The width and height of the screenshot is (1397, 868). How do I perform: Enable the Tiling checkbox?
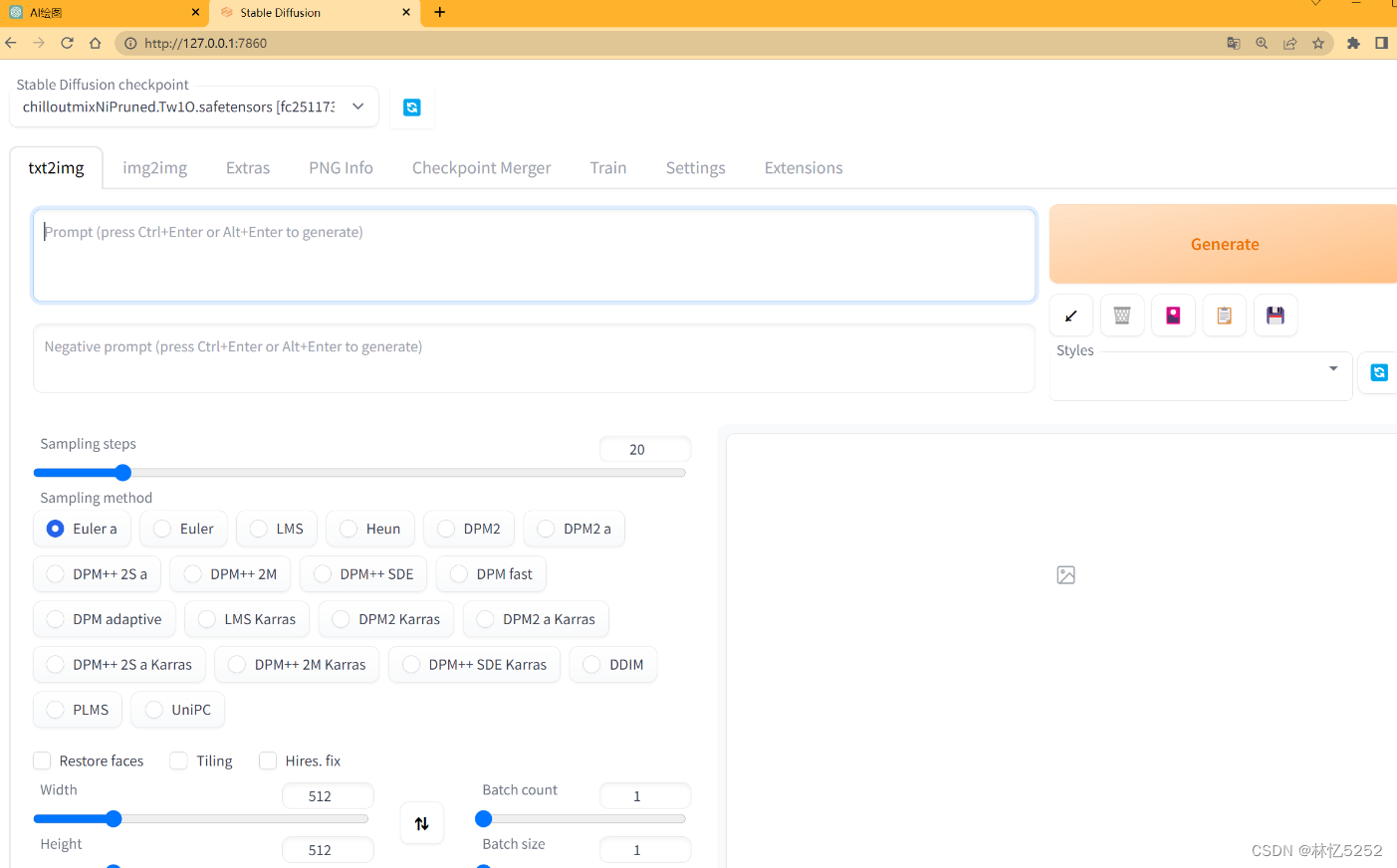(179, 760)
